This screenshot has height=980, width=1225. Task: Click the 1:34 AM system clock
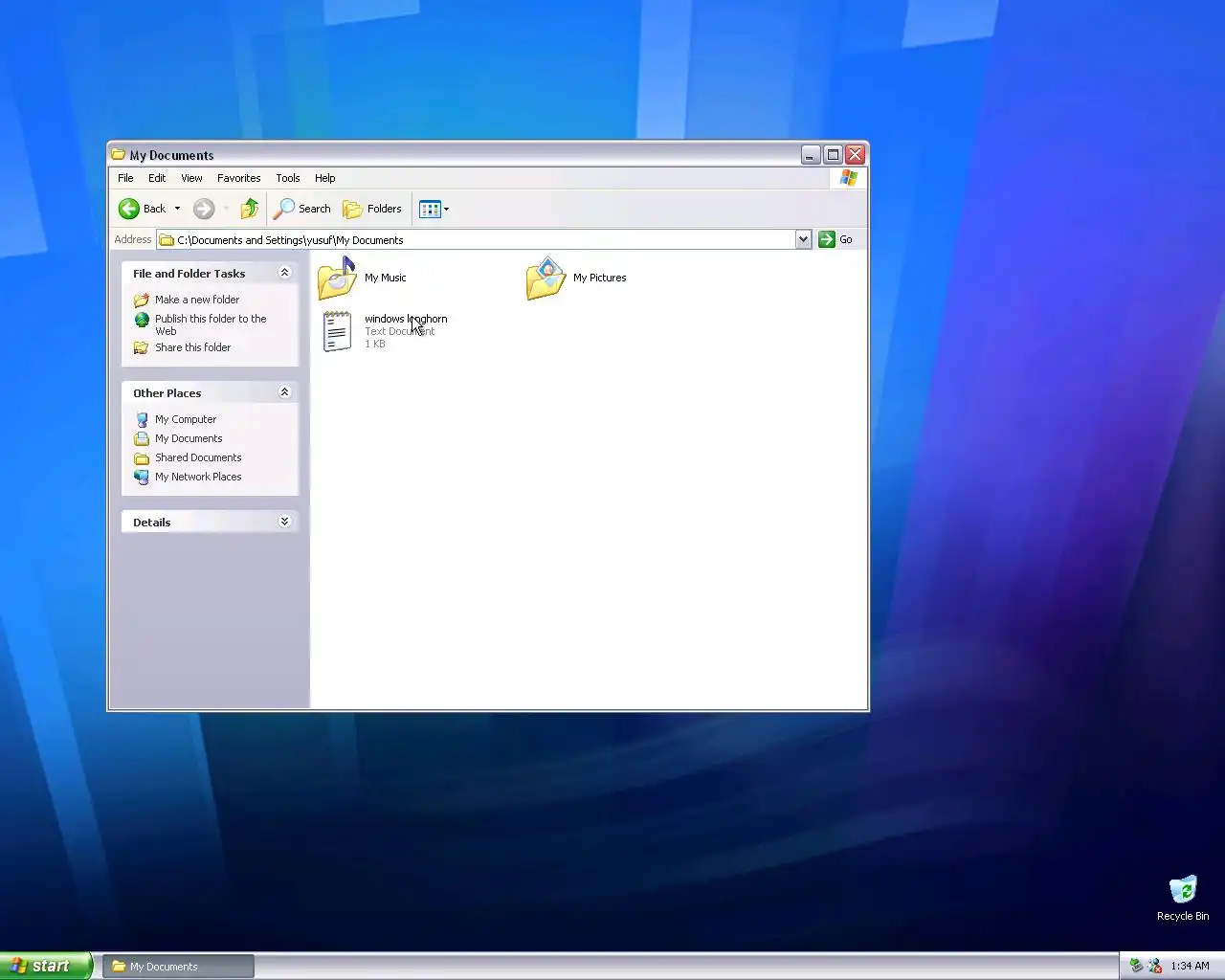[1191, 966]
